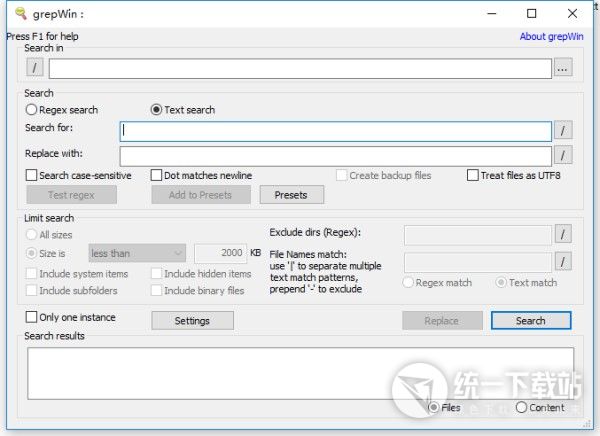
Task: Open folder browser with the ellipsis button
Action: pyautogui.click(x=564, y=68)
